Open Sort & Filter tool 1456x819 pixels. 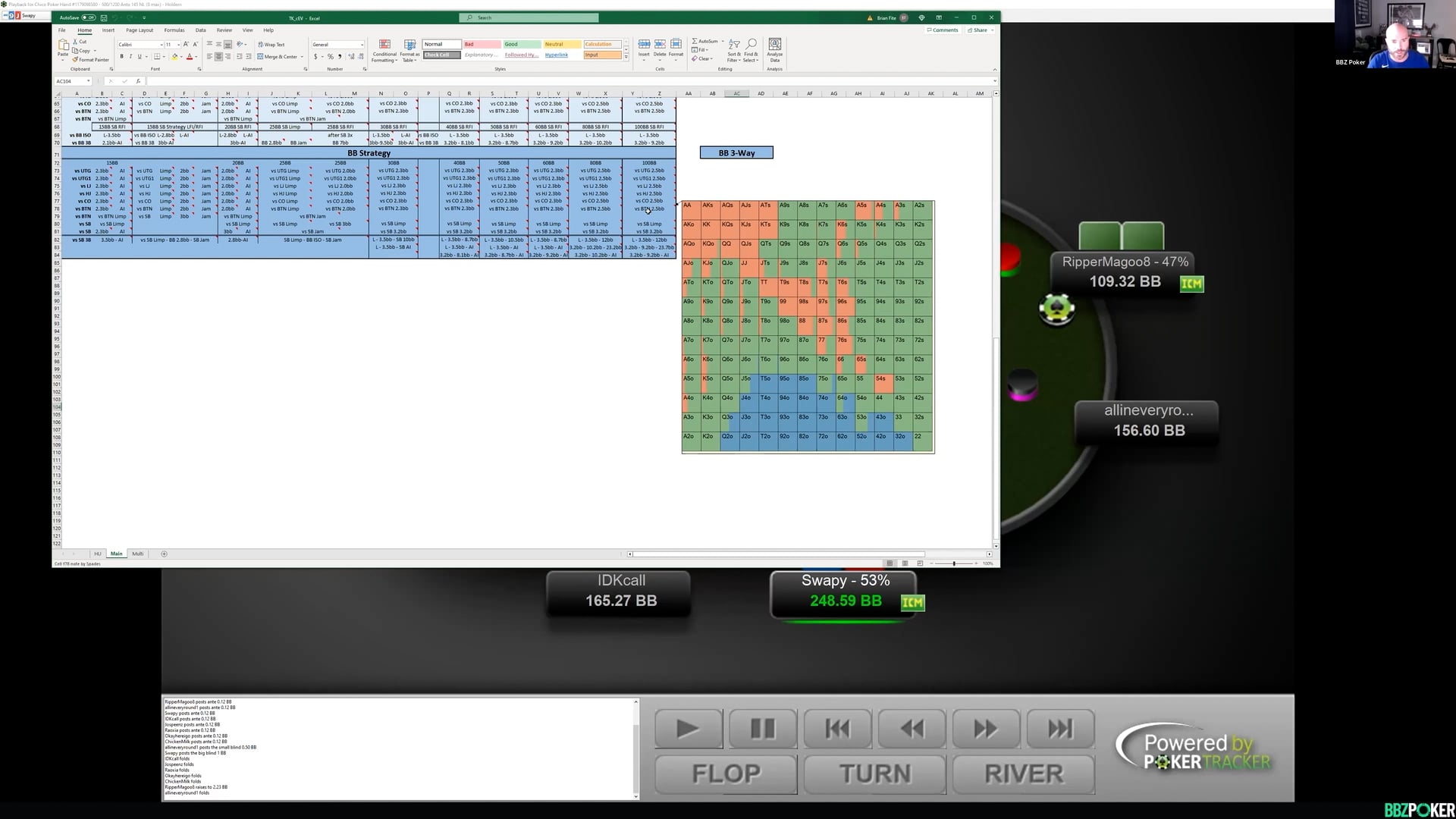pyautogui.click(x=733, y=45)
